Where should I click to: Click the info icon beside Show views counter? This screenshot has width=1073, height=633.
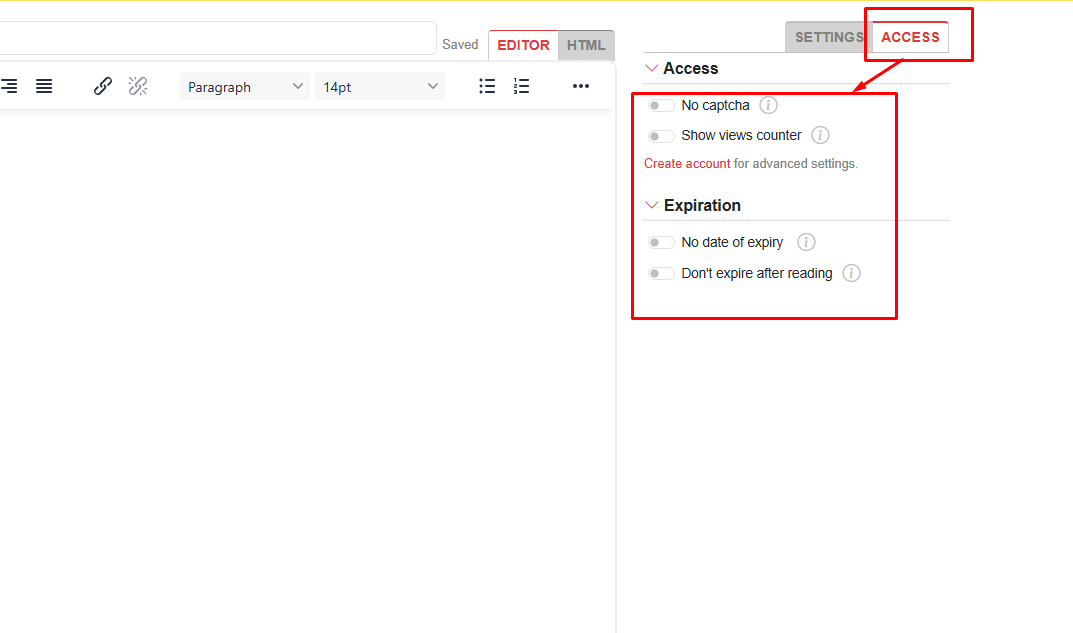pyautogui.click(x=820, y=135)
